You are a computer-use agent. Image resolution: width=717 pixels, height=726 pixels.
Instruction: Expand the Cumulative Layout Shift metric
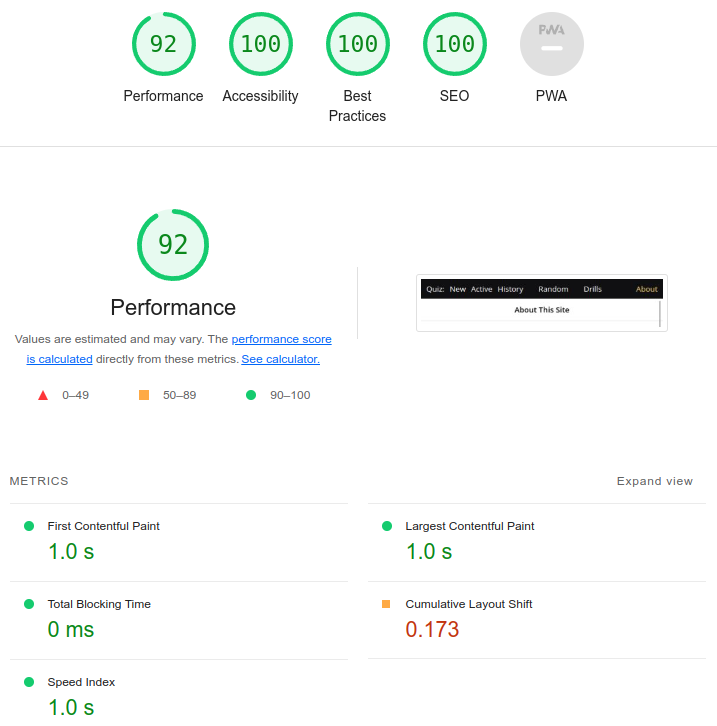468,604
